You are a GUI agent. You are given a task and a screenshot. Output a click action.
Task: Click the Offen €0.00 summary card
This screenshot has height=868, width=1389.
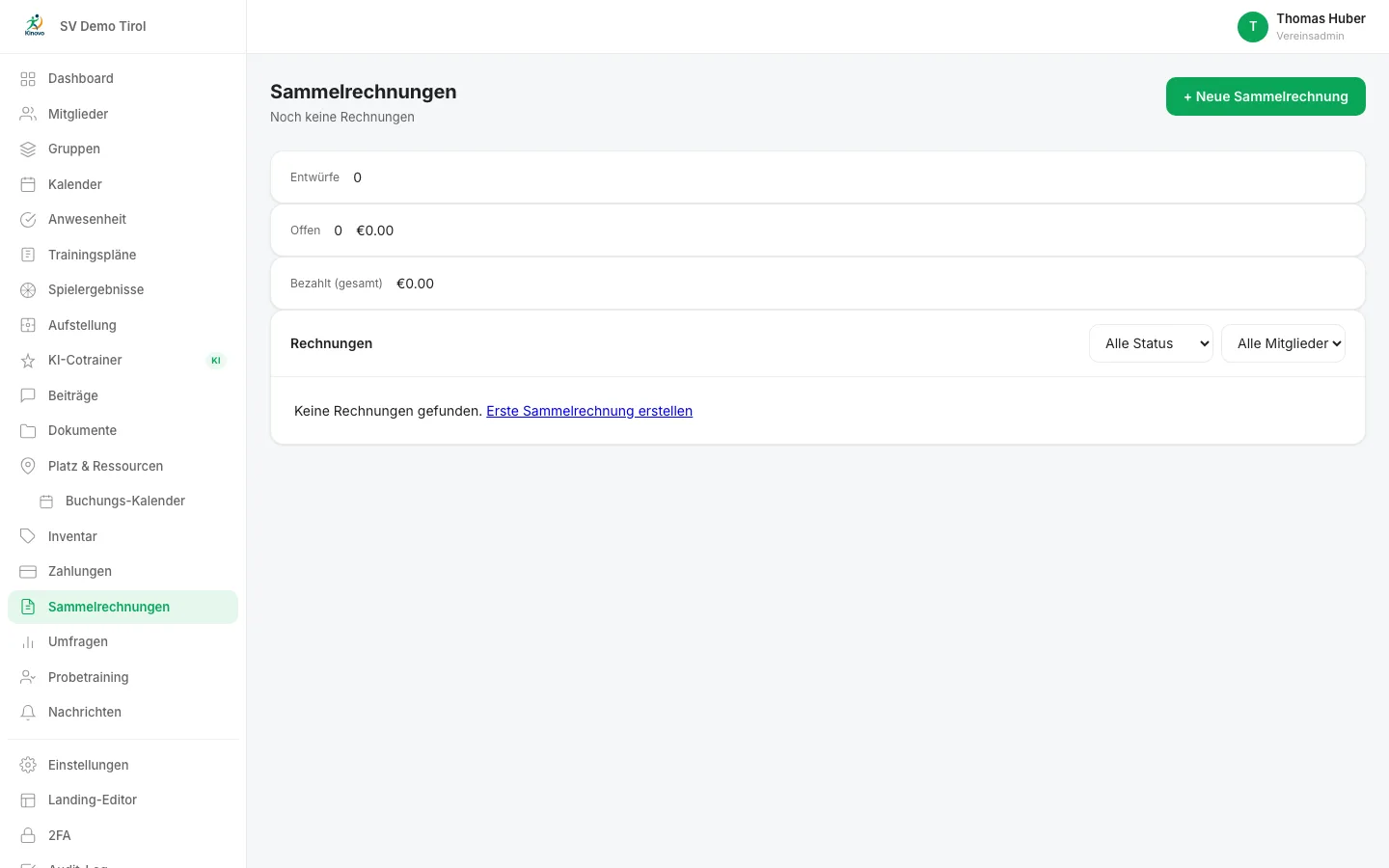click(818, 231)
